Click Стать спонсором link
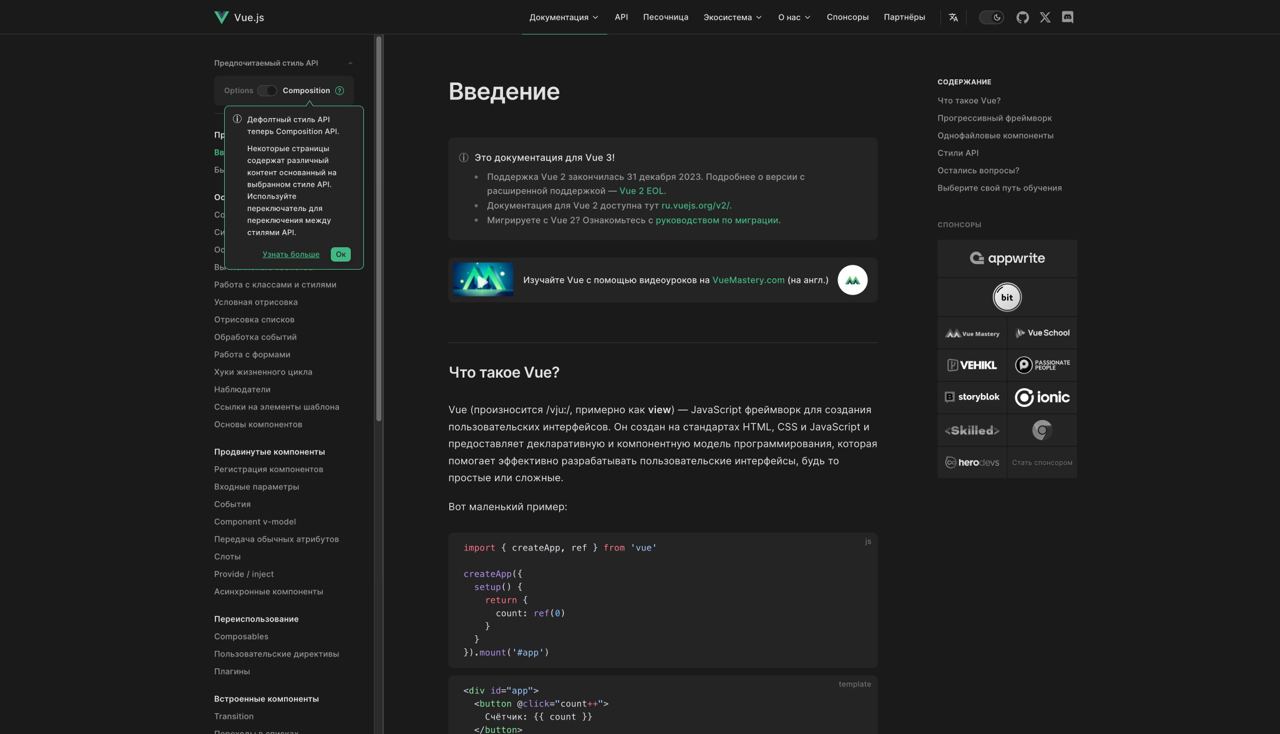Image resolution: width=1280 pixels, height=734 pixels. pyautogui.click(x=1042, y=462)
